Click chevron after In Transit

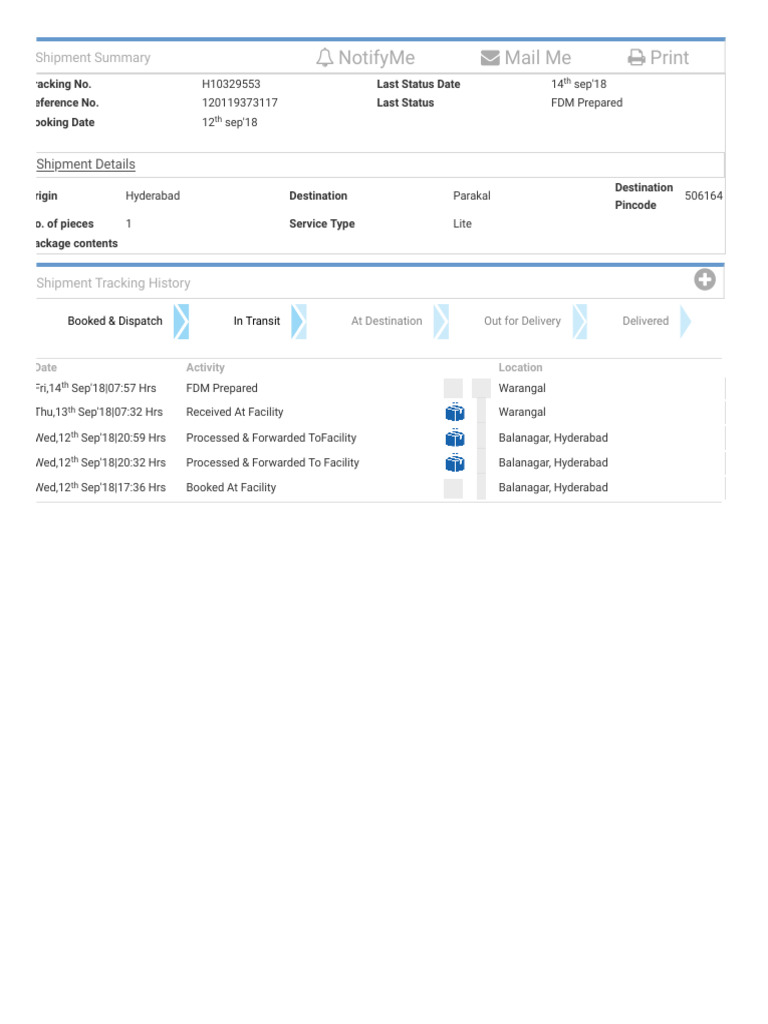coord(298,321)
